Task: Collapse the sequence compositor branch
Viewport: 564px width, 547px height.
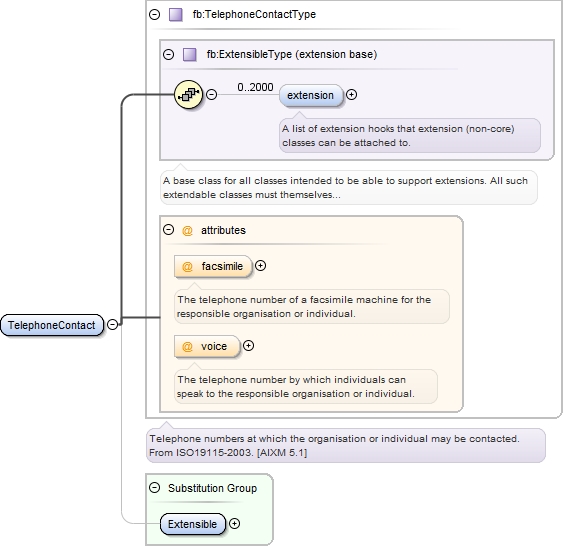Action: pos(212,95)
